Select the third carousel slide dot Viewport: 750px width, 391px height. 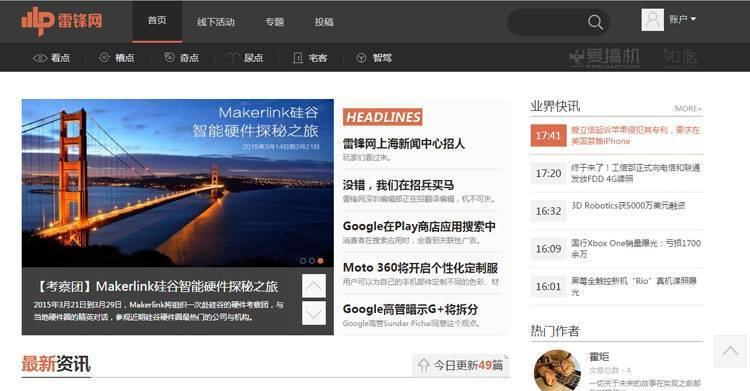pyautogui.click(x=320, y=261)
